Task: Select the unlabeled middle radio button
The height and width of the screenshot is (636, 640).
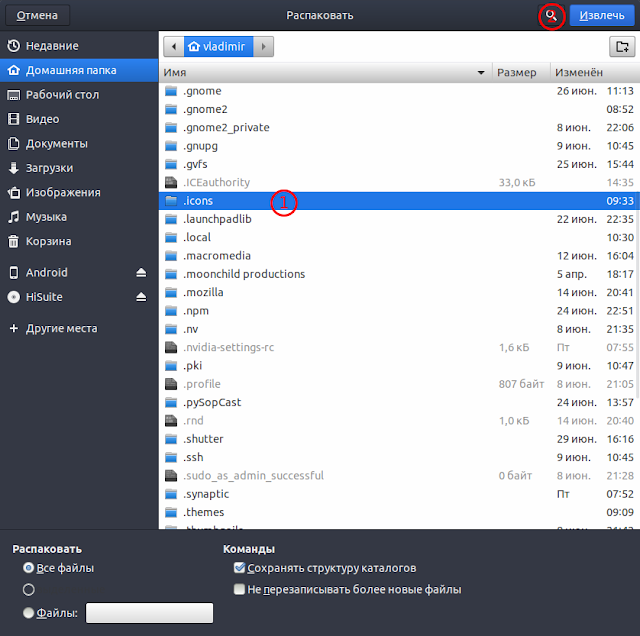Action: click(29, 589)
